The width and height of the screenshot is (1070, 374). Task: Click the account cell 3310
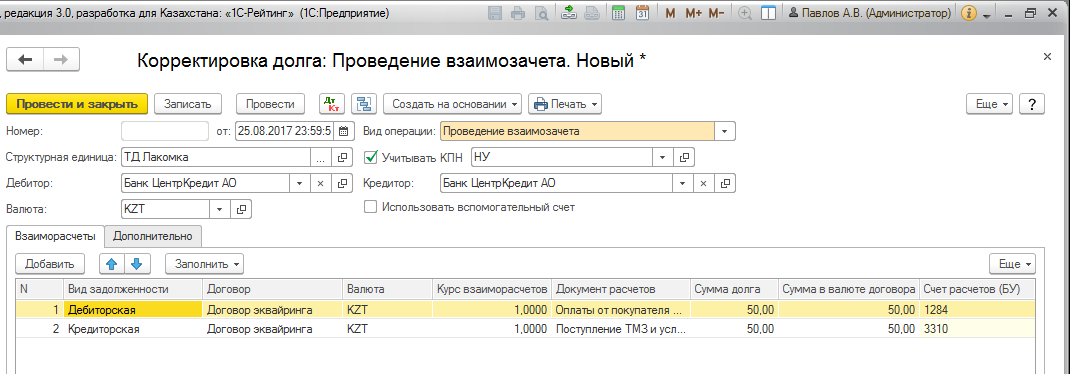977,328
